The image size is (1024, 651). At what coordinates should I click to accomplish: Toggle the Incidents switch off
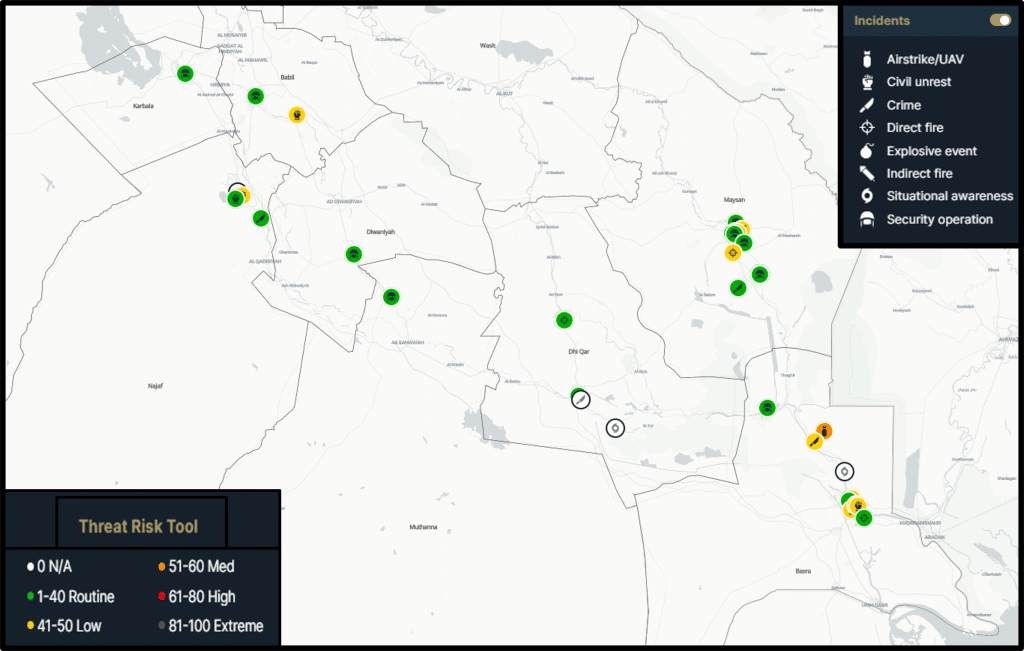(999, 20)
